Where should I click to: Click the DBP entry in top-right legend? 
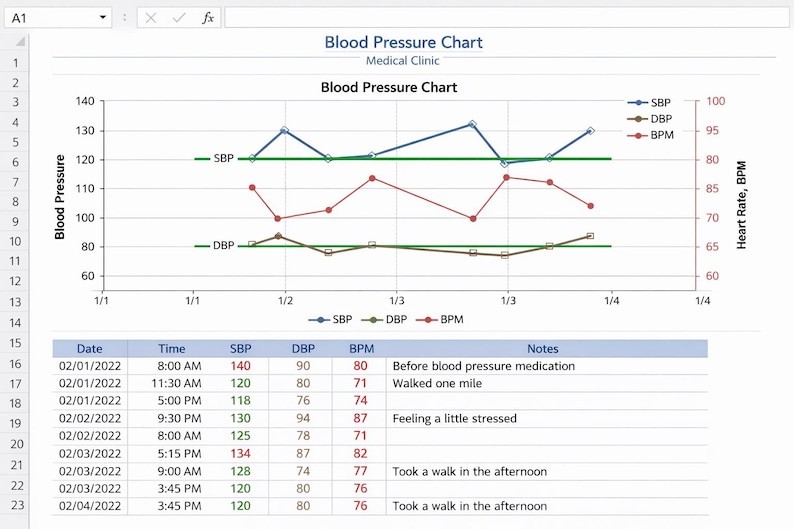tap(650, 119)
